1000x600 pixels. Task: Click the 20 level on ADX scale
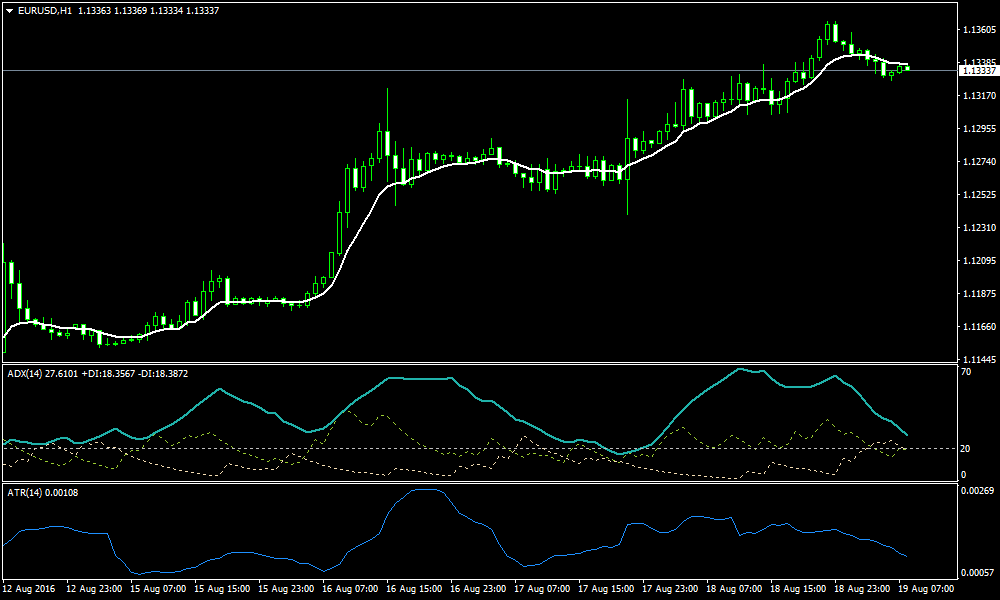pos(967,450)
